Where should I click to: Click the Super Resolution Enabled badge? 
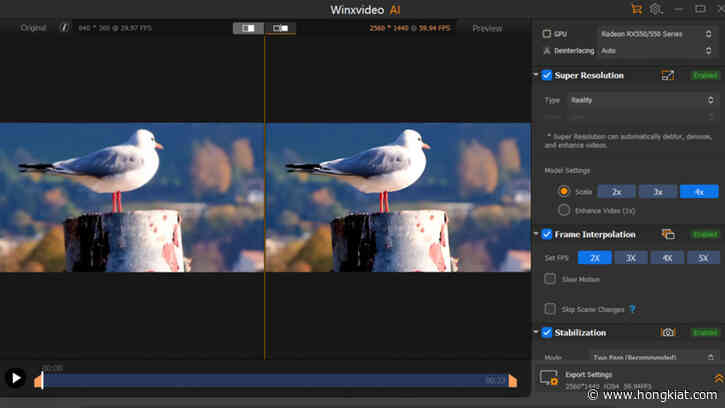point(705,75)
